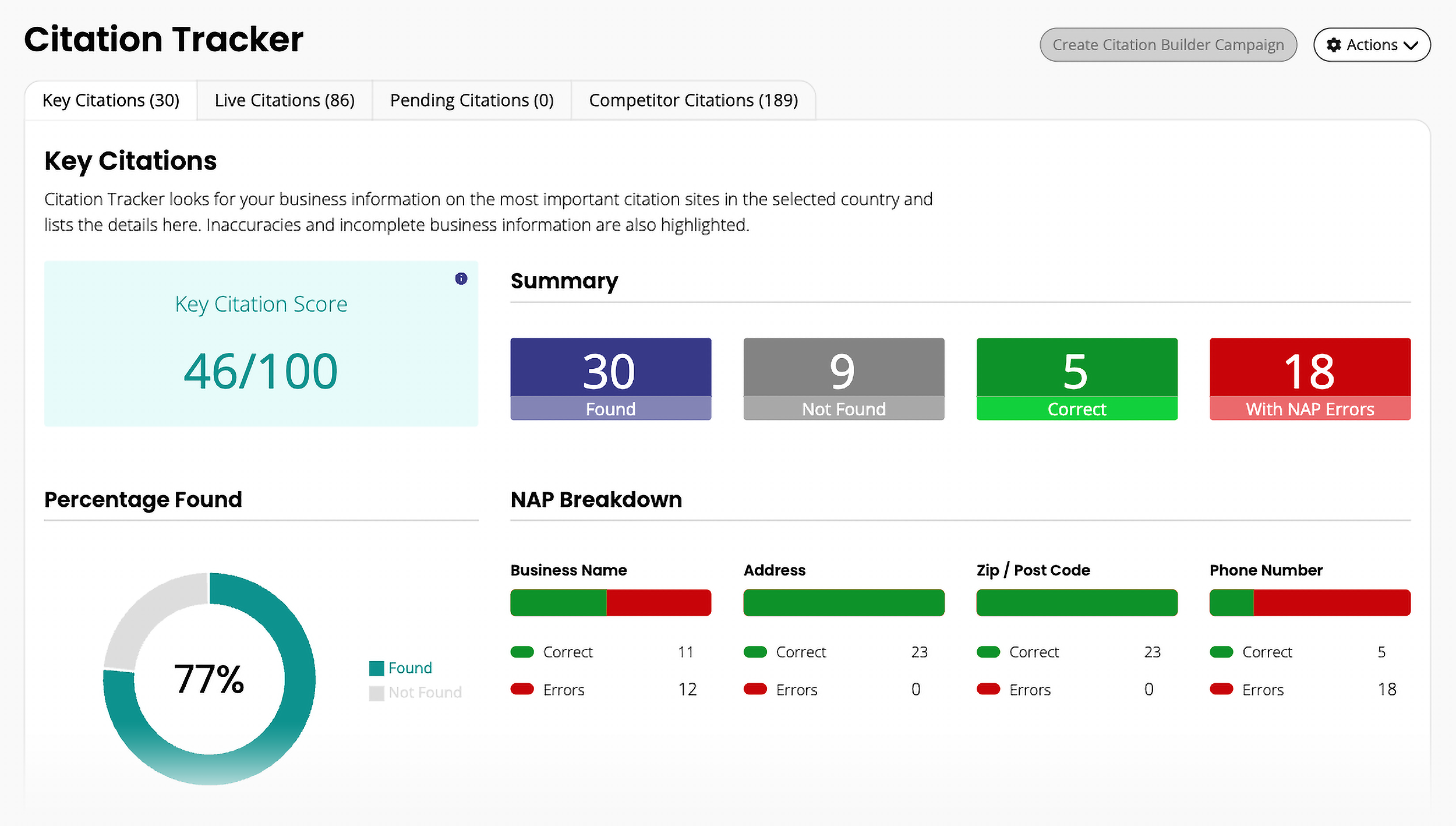
Task: Toggle the Found legend entry
Action: 401,668
